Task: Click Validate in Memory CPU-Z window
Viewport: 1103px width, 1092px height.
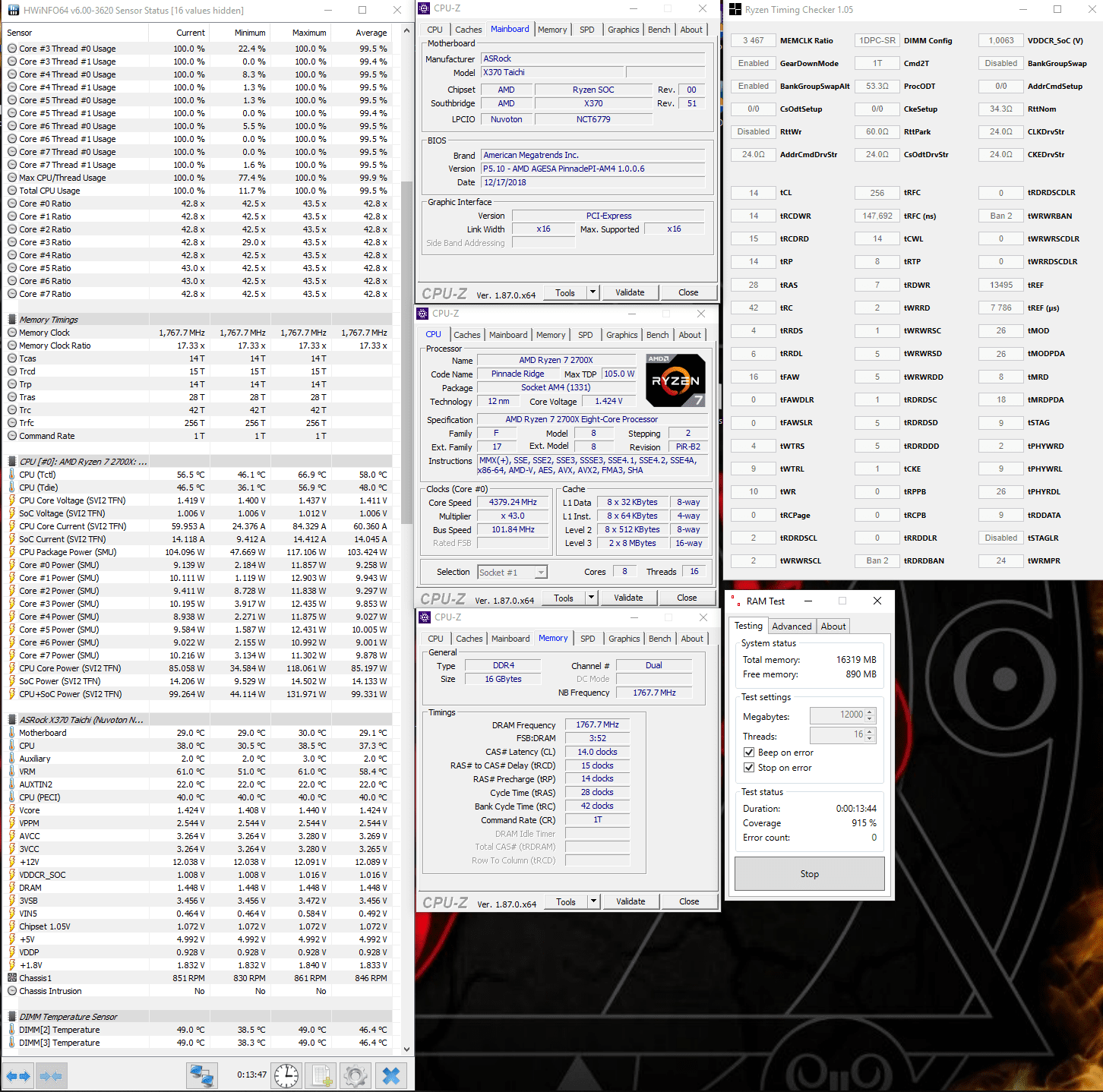Action: [x=631, y=901]
